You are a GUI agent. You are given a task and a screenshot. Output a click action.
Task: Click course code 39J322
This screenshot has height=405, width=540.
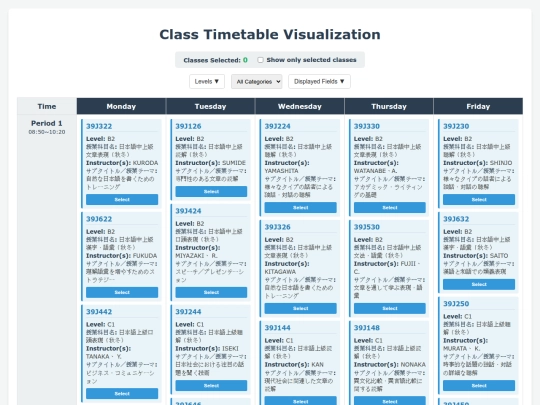coord(99,126)
